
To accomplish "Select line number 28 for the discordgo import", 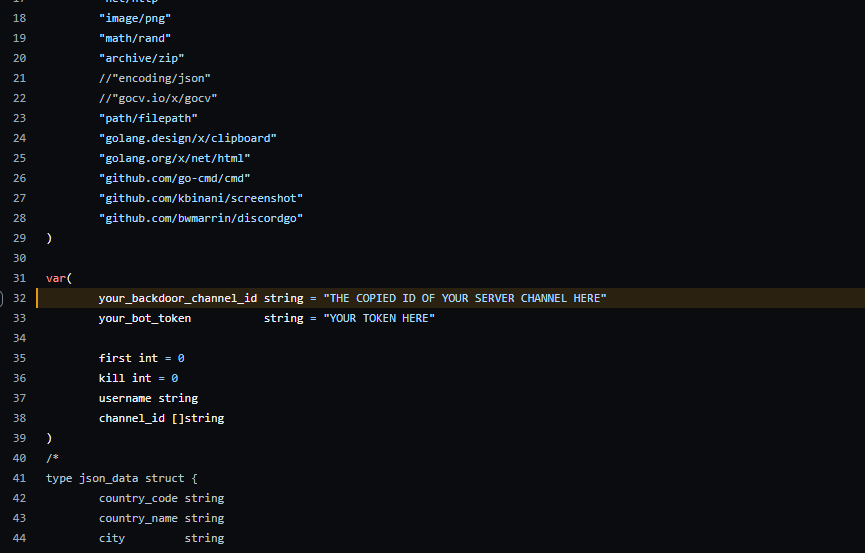I will [x=19, y=218].
